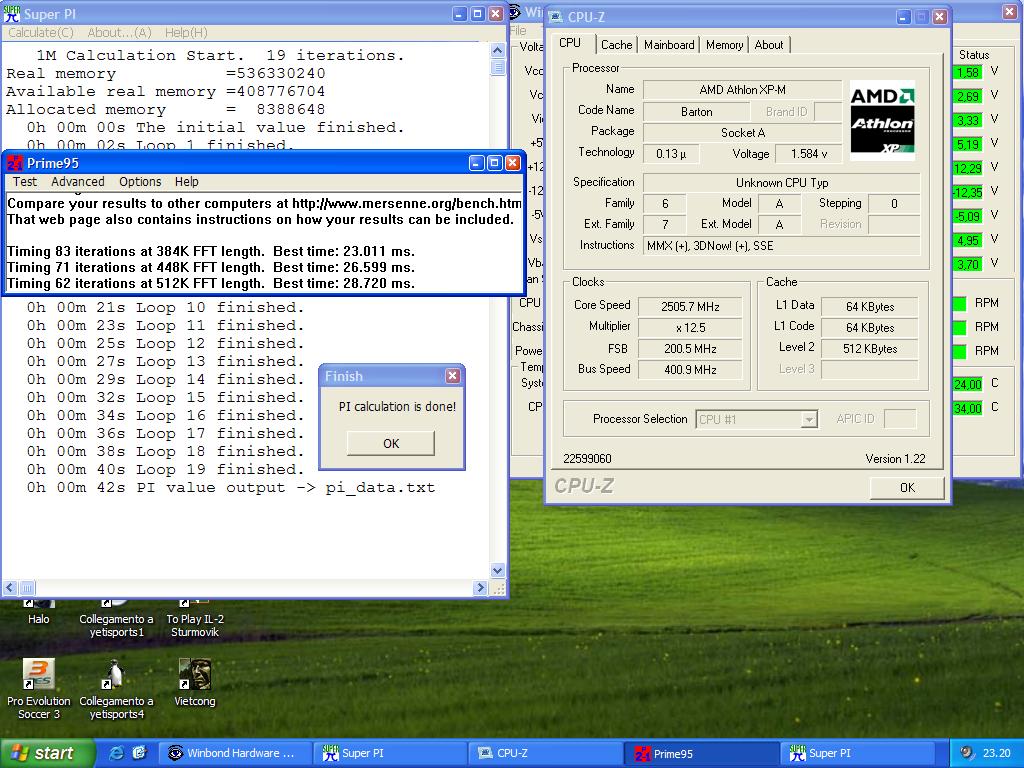Screen dimensions: 1024x768
Task: Open the Options menu in Prime95
Action: pos(140,182)
